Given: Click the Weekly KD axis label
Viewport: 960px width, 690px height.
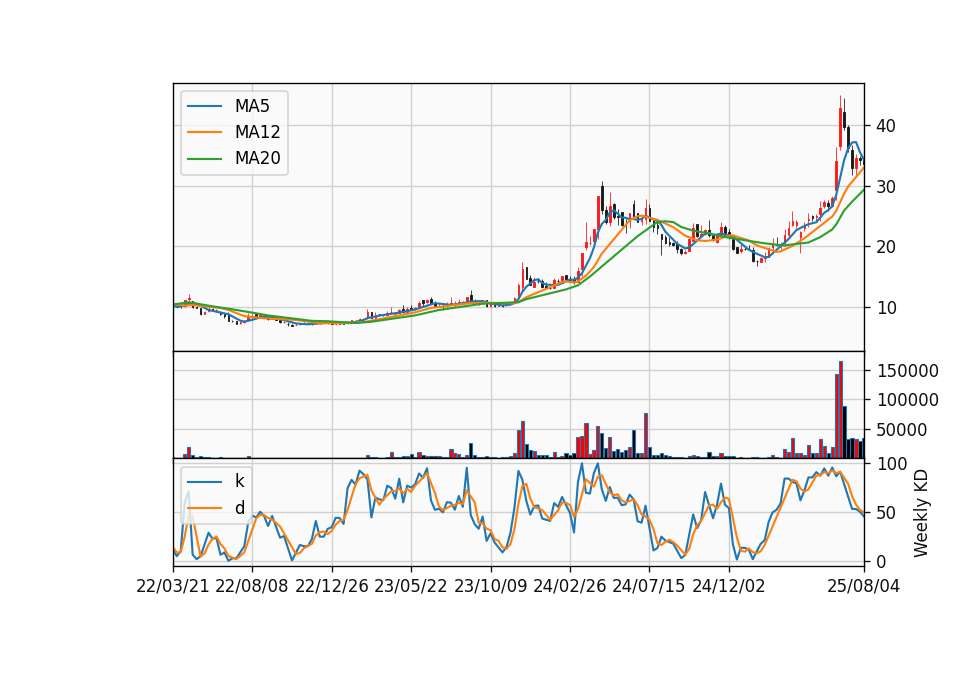Looking at the screenshot, I should [x=921, y=514].
